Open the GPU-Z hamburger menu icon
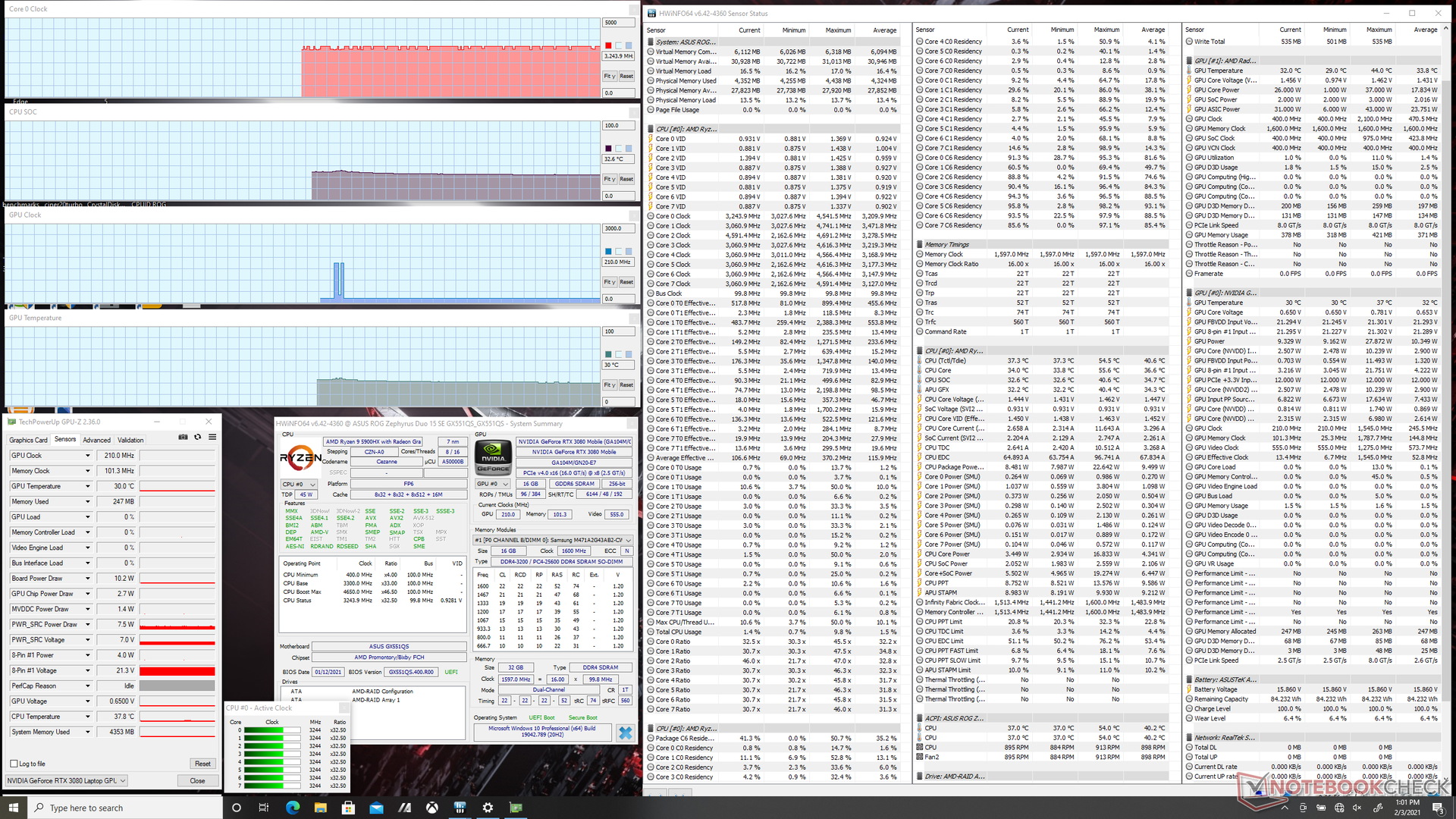1456x819 pixels. 212,438
